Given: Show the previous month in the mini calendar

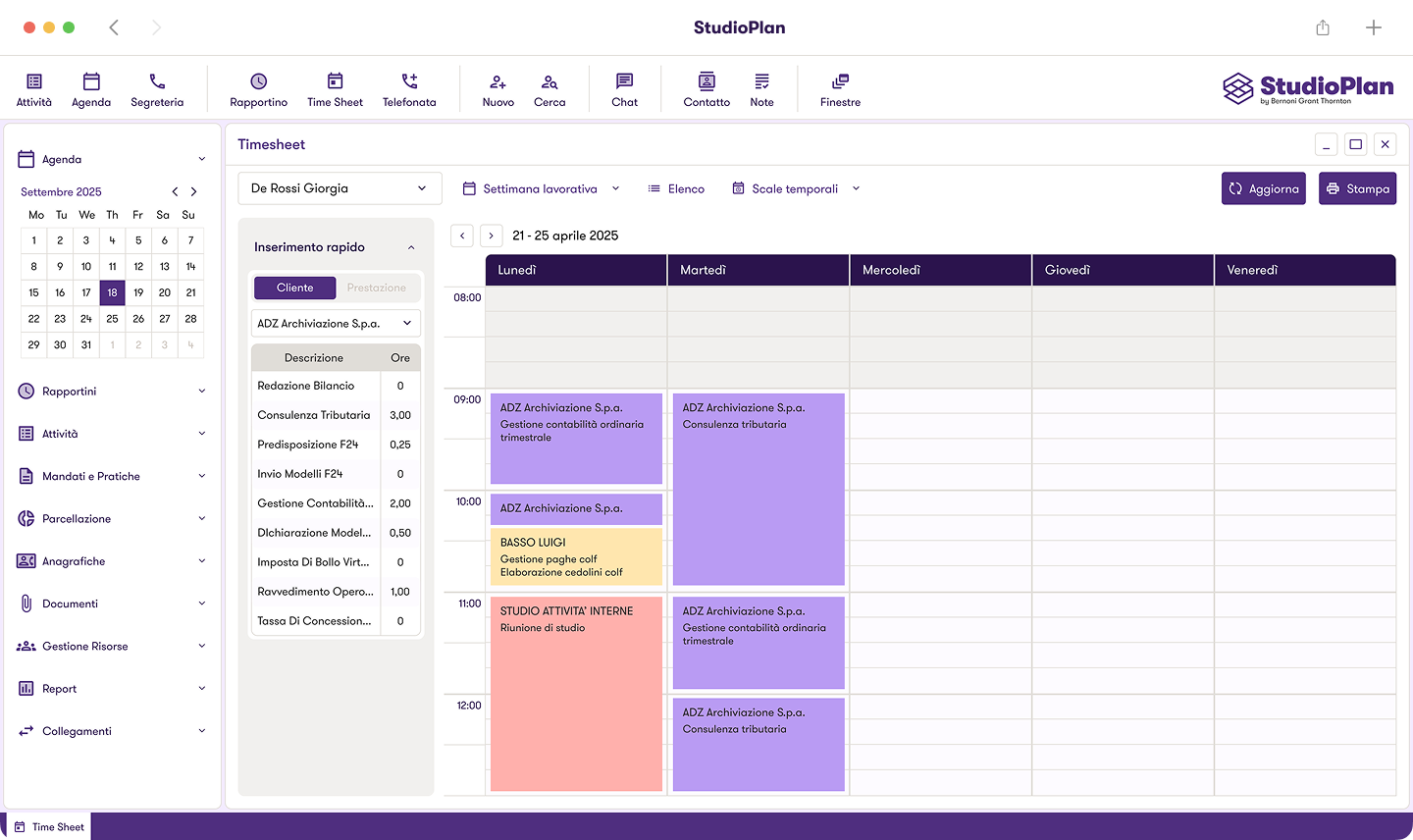Looking at the screenshot, I should (x=175, y=191).
